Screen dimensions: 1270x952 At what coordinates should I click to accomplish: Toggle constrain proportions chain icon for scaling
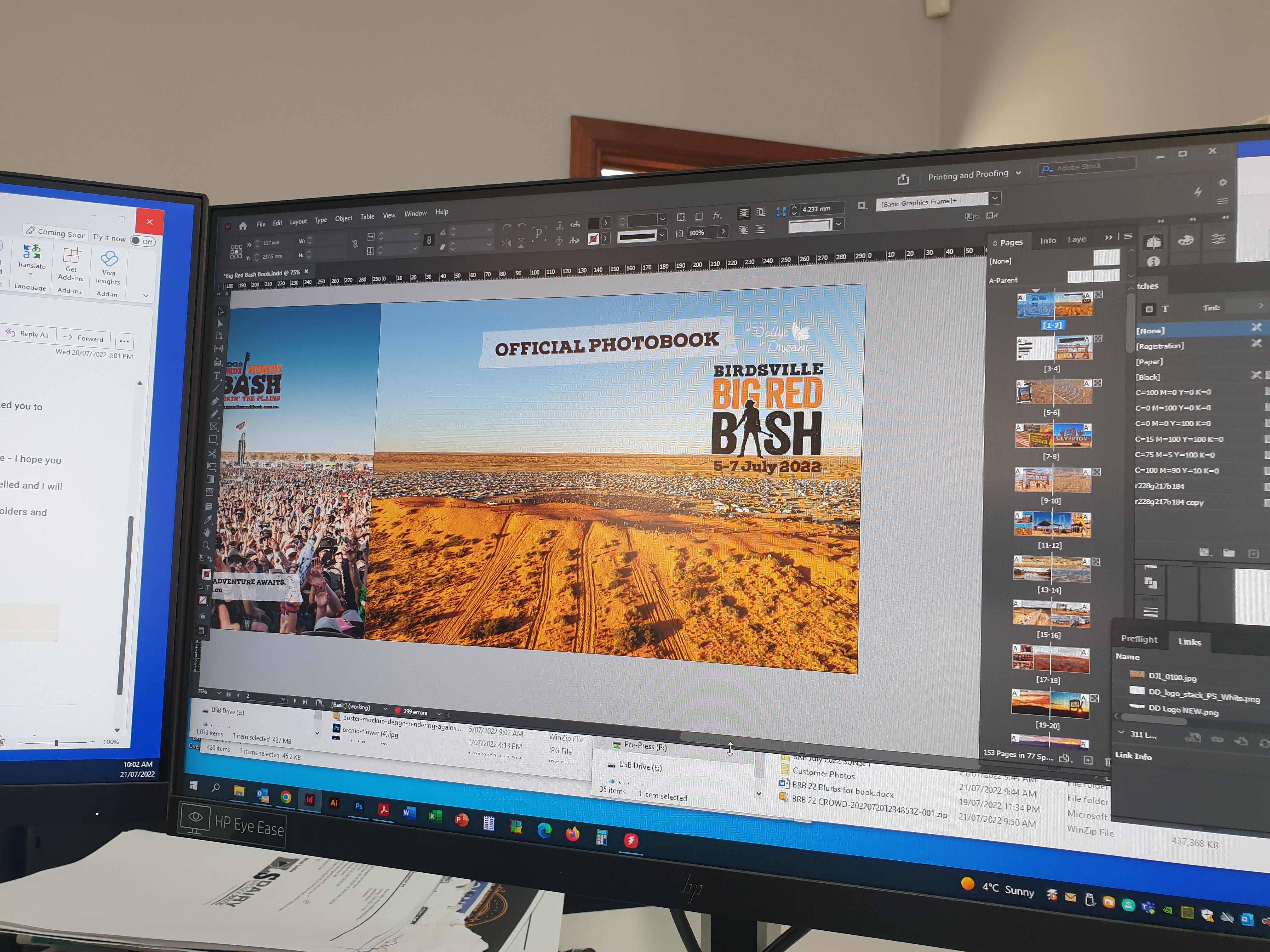(429, 240)
